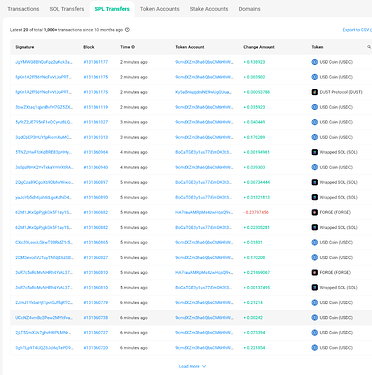372x375 pixels.
Task: Click the first Wrapped SOL token icon
Action: coord(314,152)
